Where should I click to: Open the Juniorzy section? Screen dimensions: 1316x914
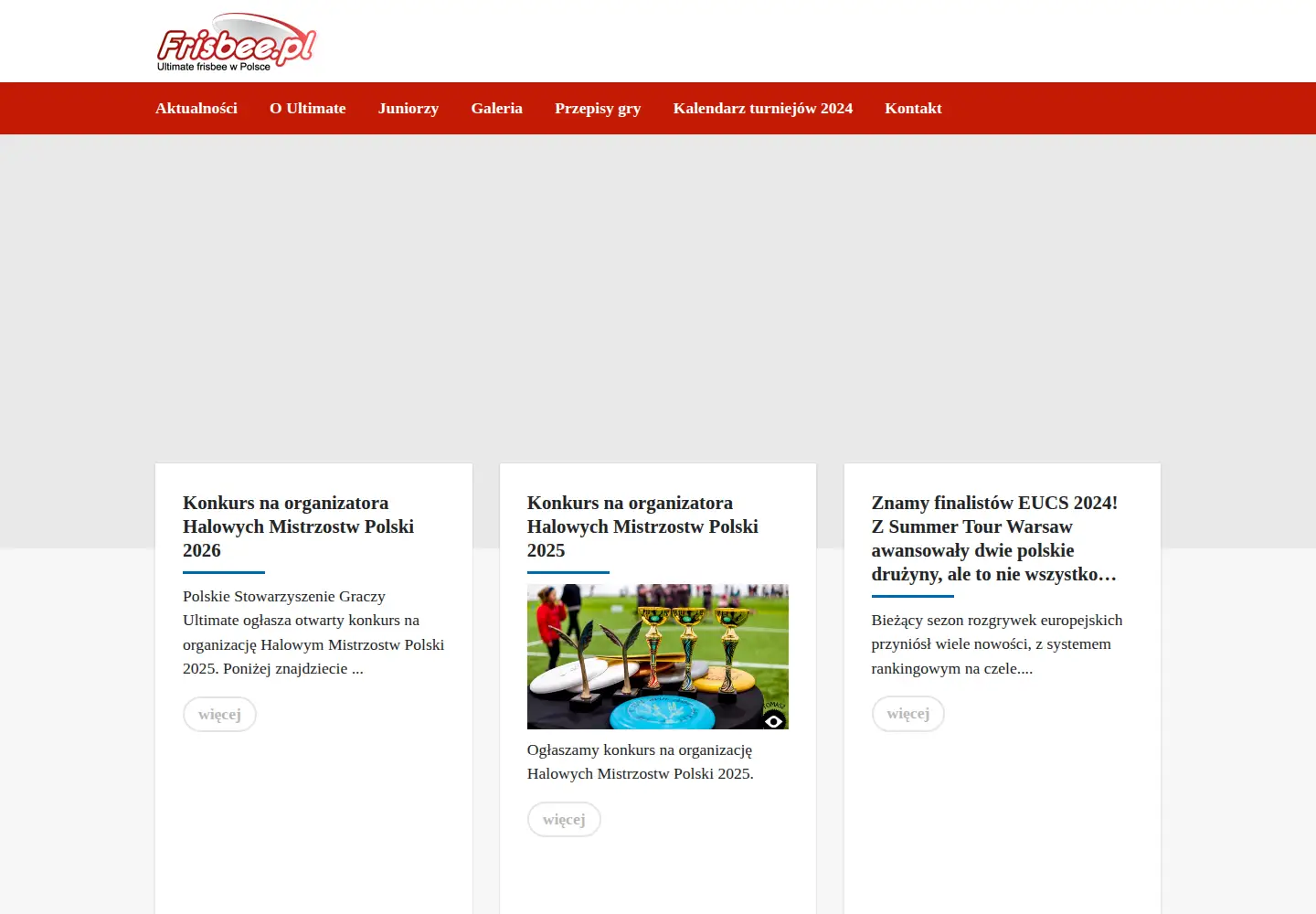tap(409, 108)
